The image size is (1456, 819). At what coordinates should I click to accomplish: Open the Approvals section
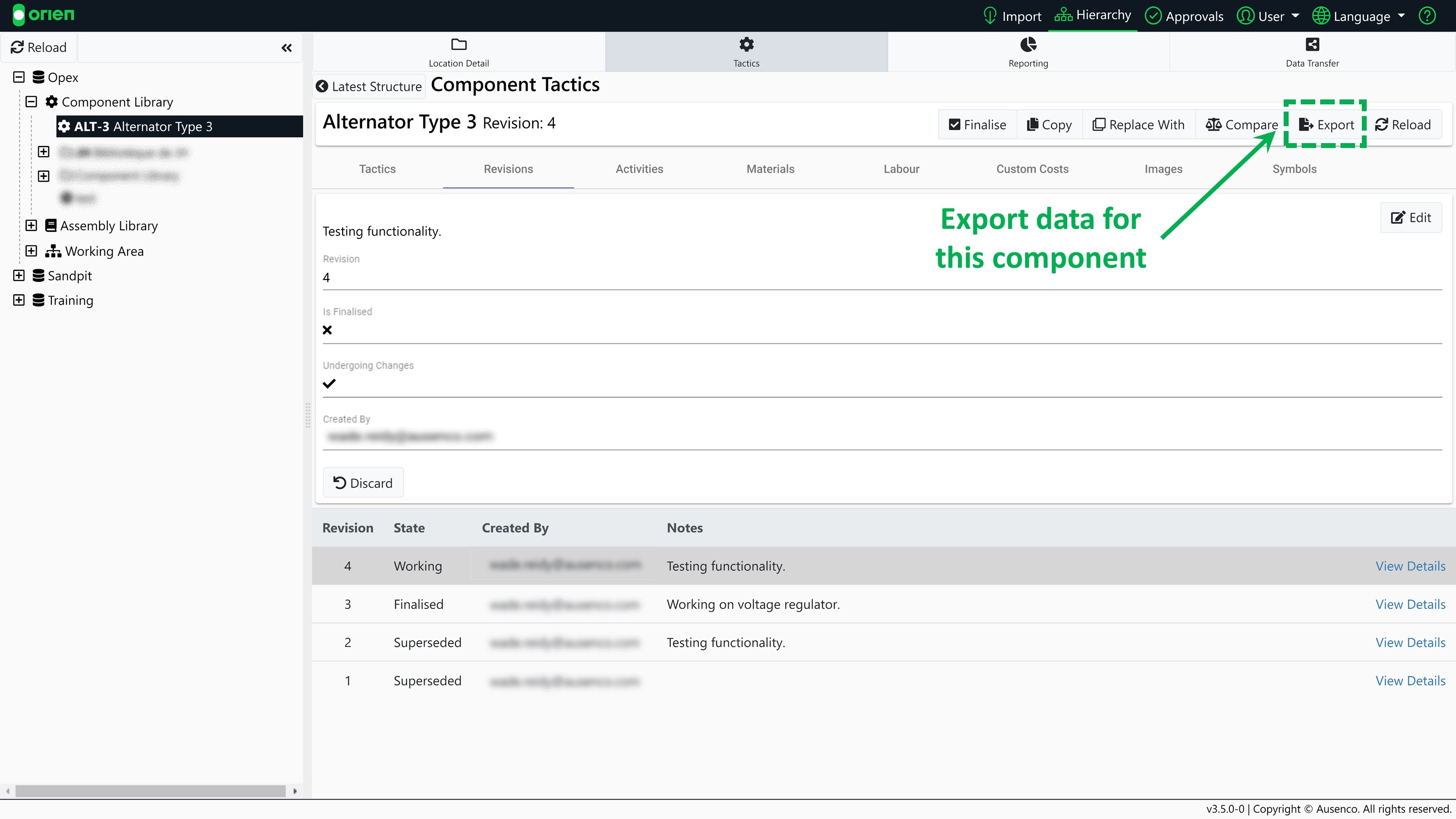tap(1184, 15)
